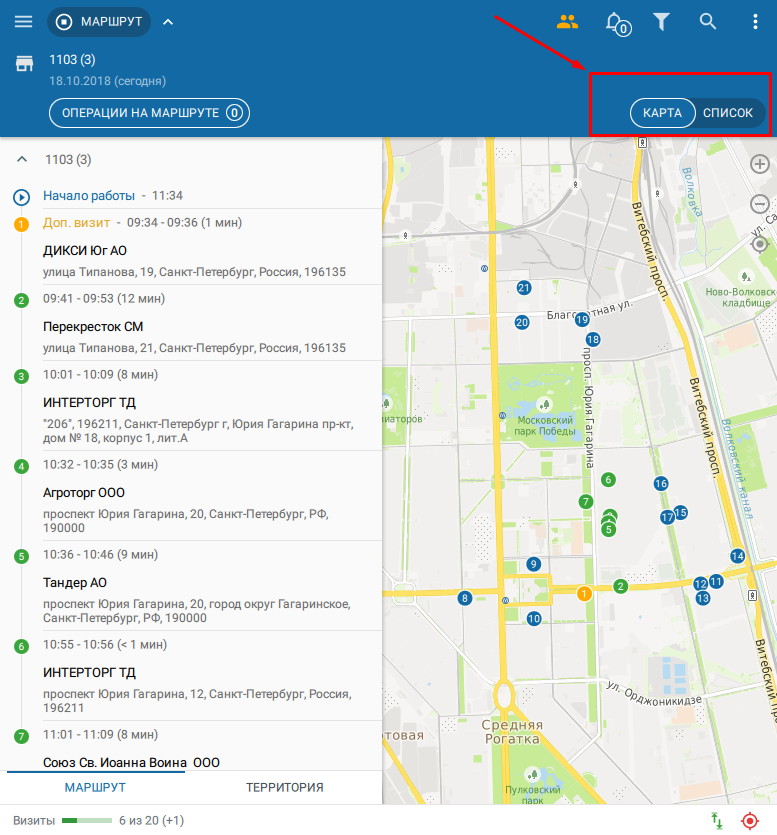Click map pin 21
This screenshot has width=777, height=835.
tap(524, 288)
